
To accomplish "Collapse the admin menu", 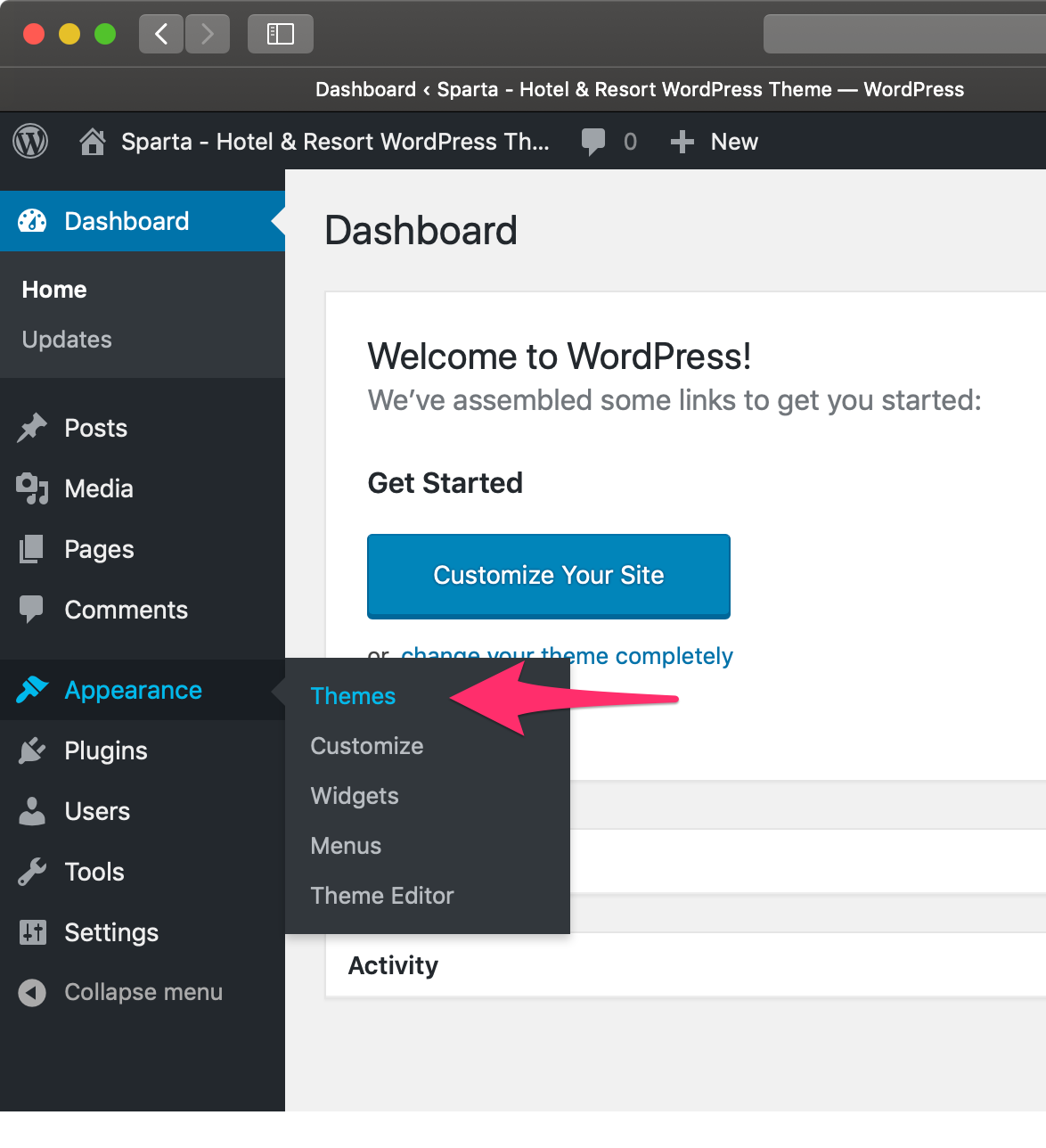I will click(143, 992).
